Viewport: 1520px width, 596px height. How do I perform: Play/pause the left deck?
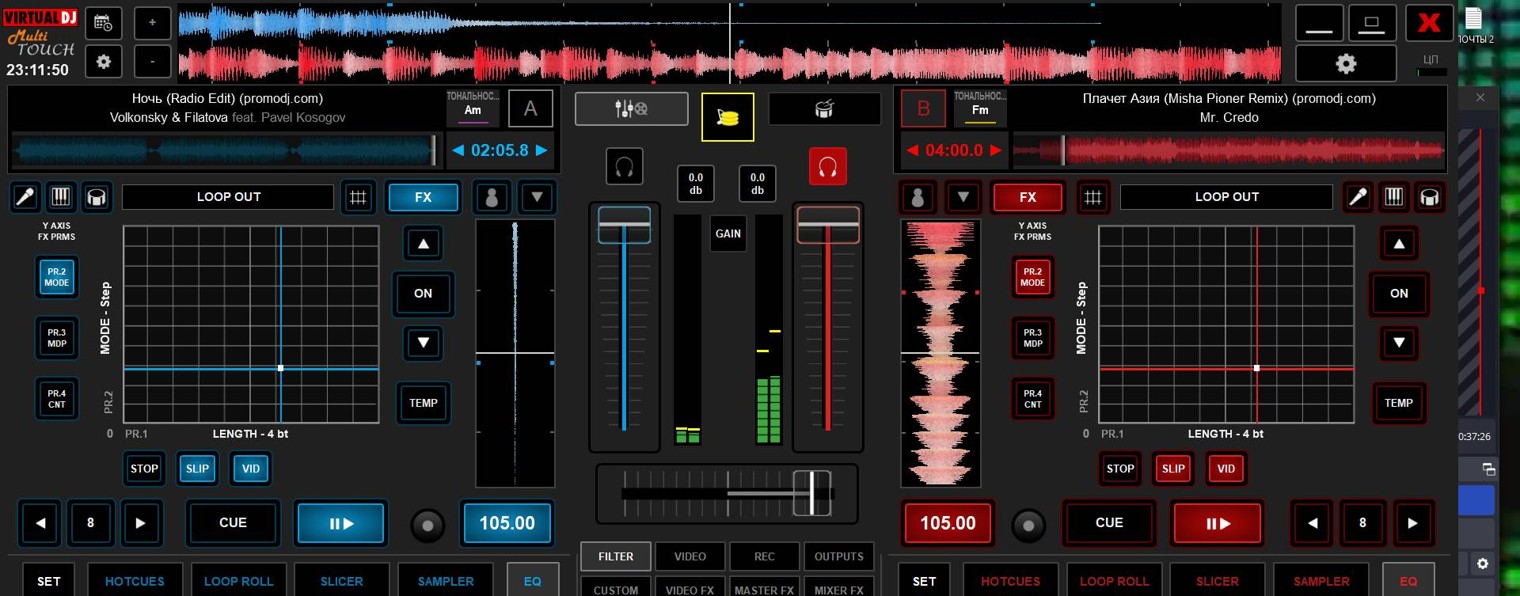coord(341,523)
